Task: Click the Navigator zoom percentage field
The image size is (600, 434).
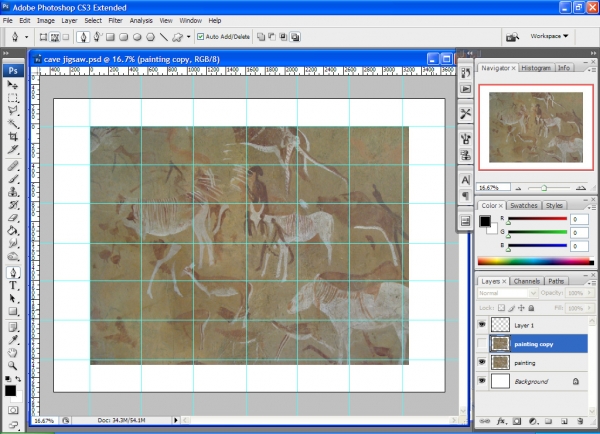Action: click(493, 188)
